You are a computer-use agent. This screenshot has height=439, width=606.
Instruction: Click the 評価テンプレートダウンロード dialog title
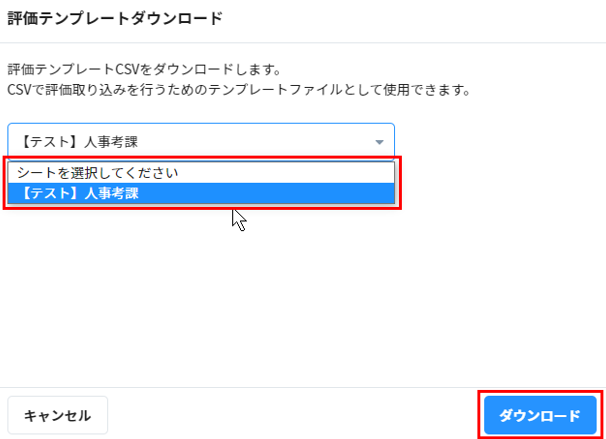pyautogui.click(x=115, y=18)
